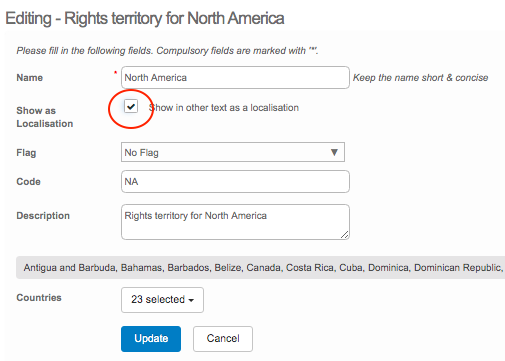Click the Description box resize handle
Screen dimensions: 505x361
(345, 235)
